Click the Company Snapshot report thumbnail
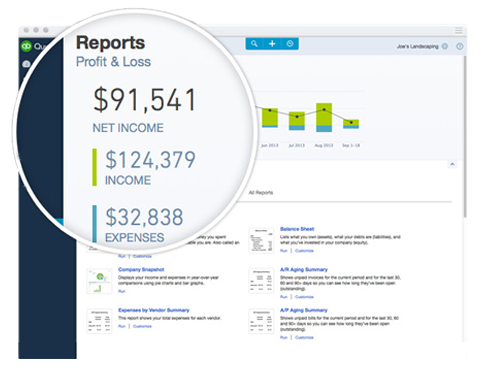 pyautogui.click(x=99, y=281)
